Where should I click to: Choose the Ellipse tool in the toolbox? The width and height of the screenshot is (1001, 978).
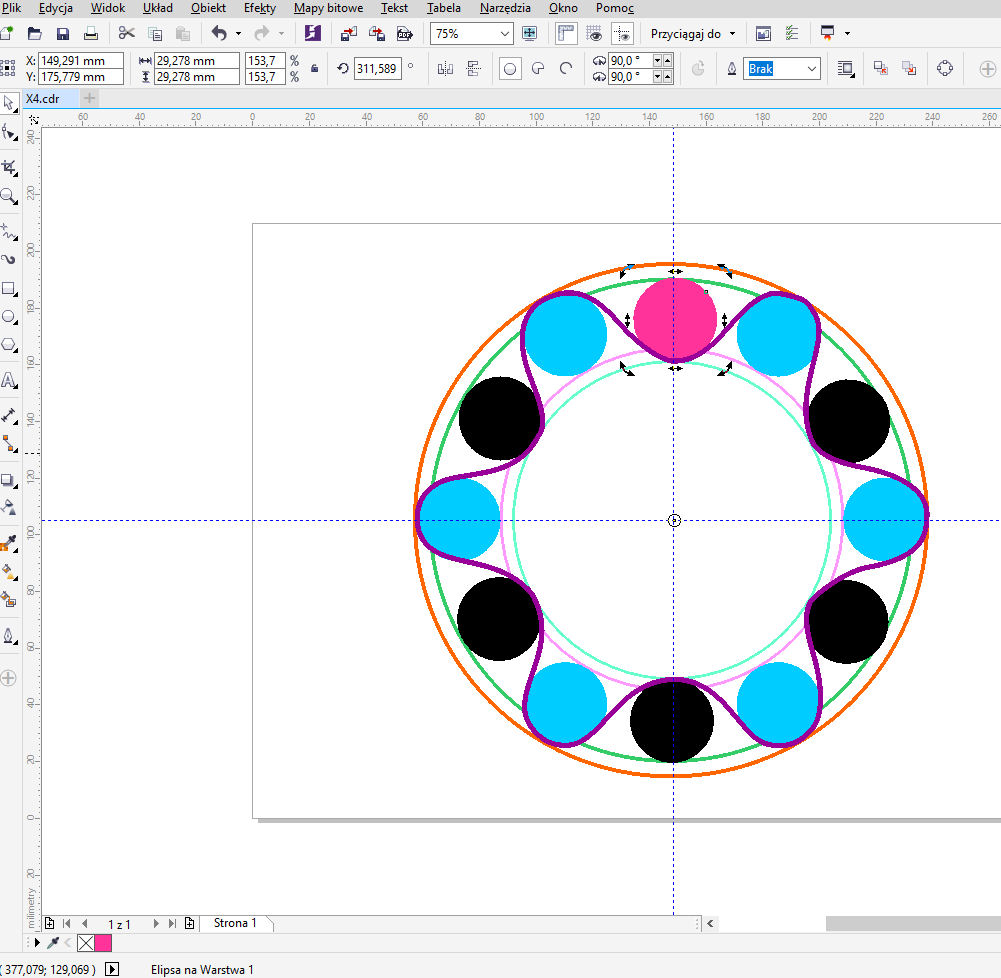pyautogui.click(x=9, y=317)
